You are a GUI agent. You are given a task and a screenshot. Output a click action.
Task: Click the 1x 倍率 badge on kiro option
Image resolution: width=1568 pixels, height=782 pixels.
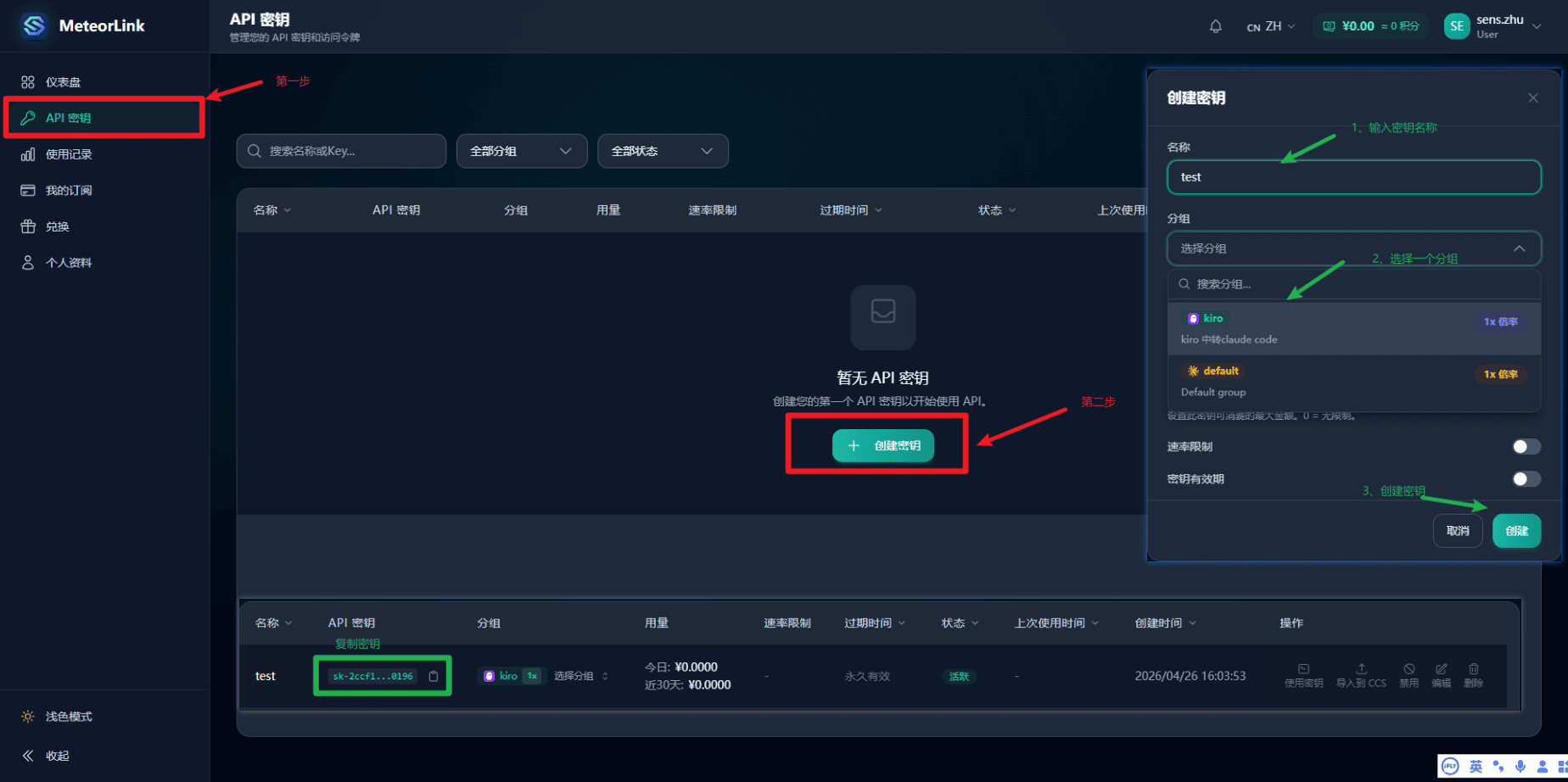point(1500,321)
